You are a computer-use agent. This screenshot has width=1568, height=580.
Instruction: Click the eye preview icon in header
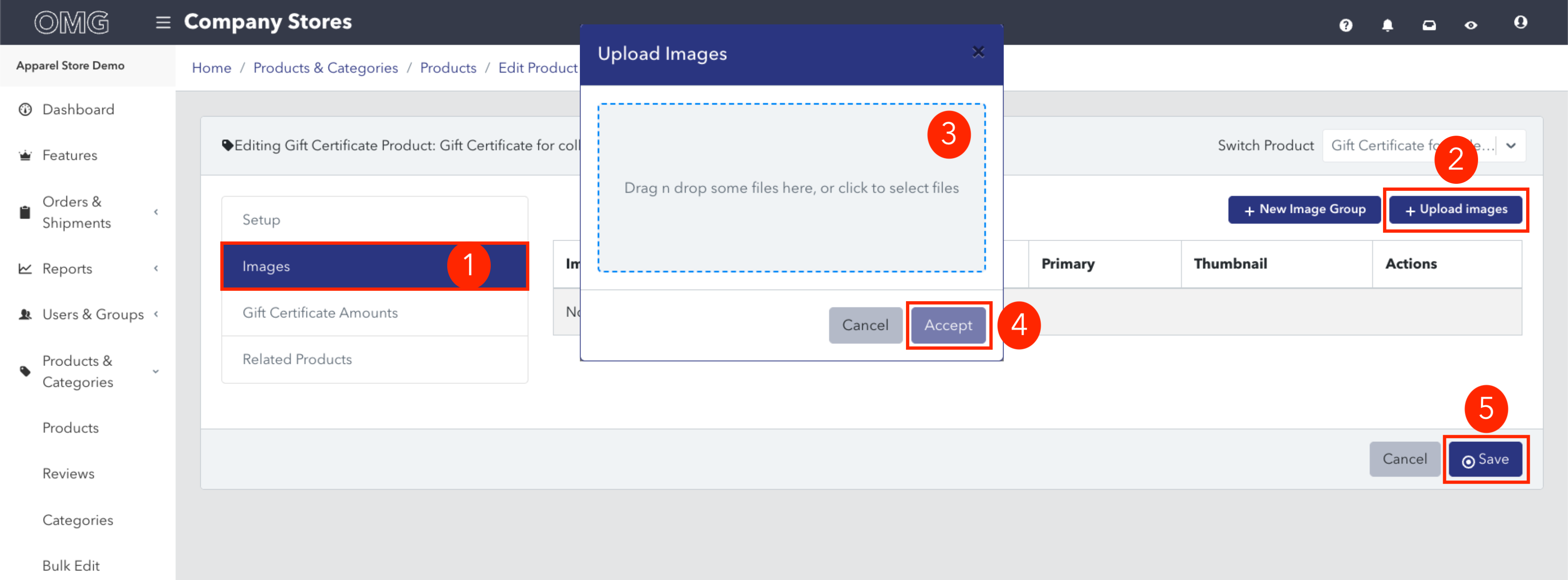[x=1471, y=25]
